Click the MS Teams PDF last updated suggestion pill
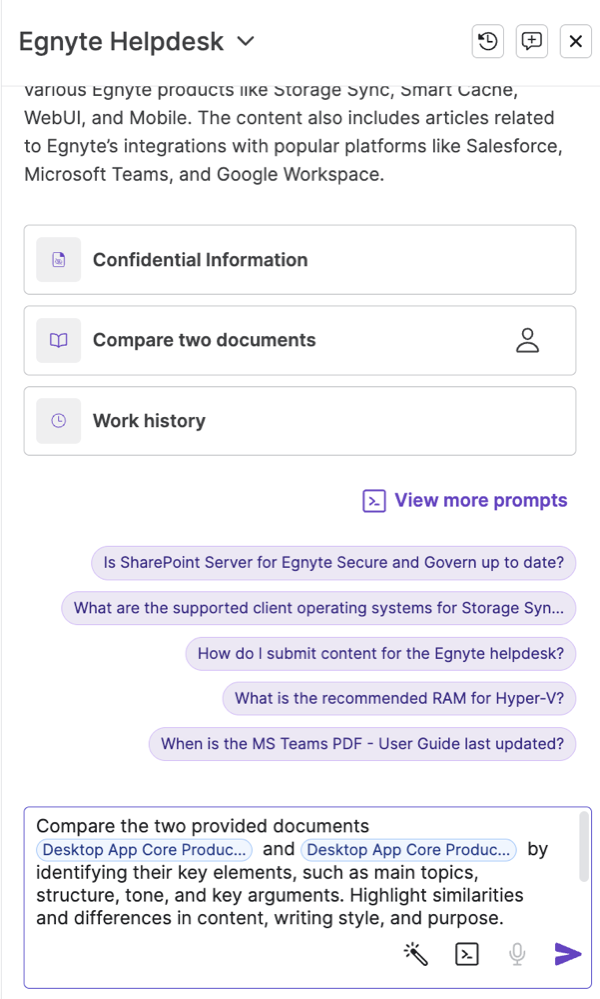The width and height of the screenshot is (600, 999). point(362,743)
